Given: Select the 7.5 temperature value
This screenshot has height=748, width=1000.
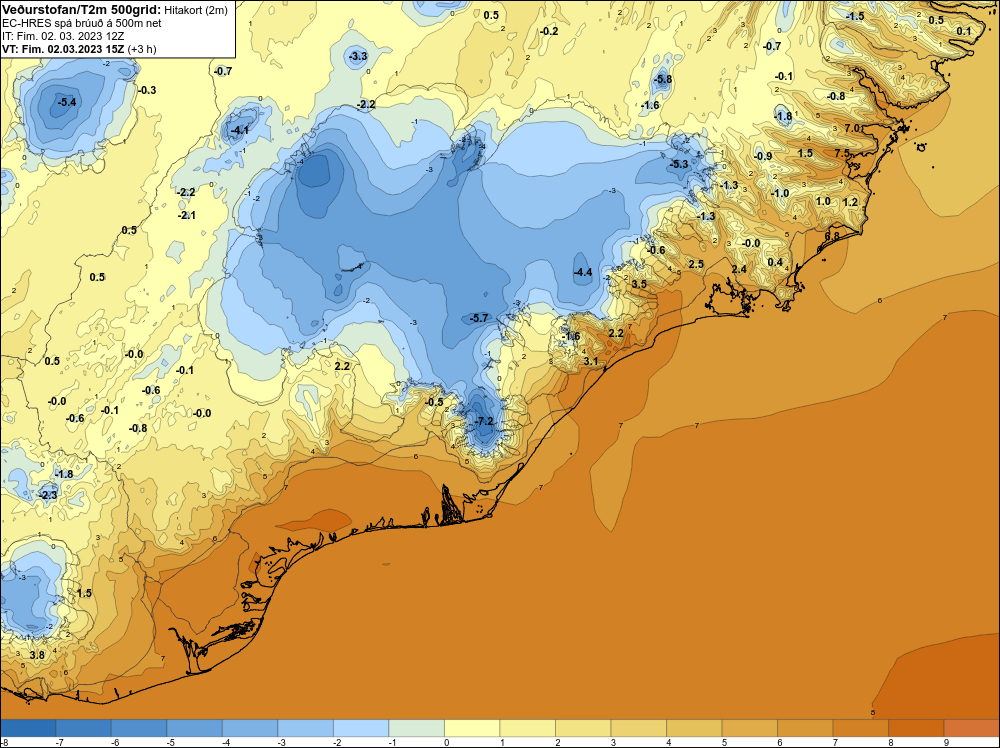Looking at the screenshot, I should (842, 153).
